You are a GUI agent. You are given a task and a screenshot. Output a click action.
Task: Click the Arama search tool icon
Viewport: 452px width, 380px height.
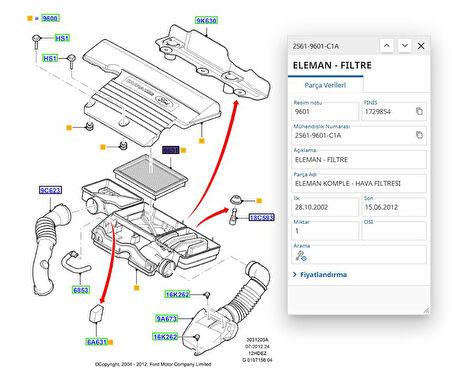pos(301,256)
